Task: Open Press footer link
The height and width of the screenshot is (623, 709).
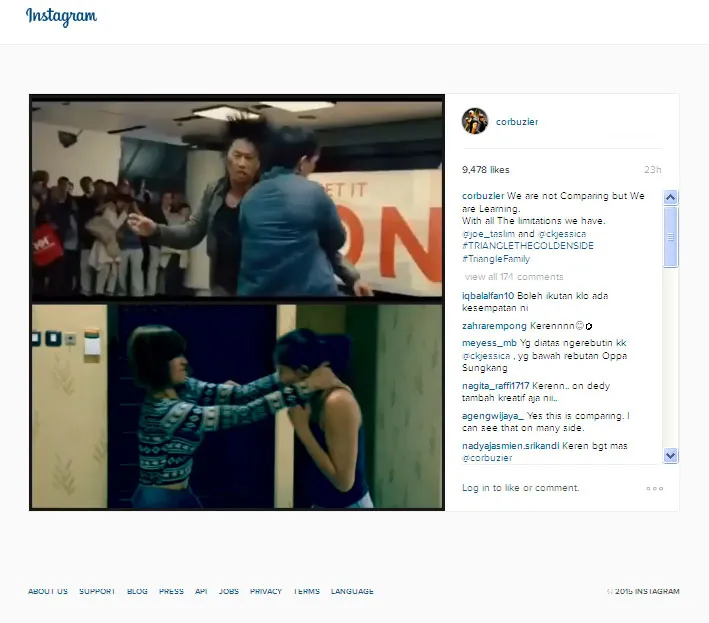Action: pyautogui.click(x=171, y=591)
